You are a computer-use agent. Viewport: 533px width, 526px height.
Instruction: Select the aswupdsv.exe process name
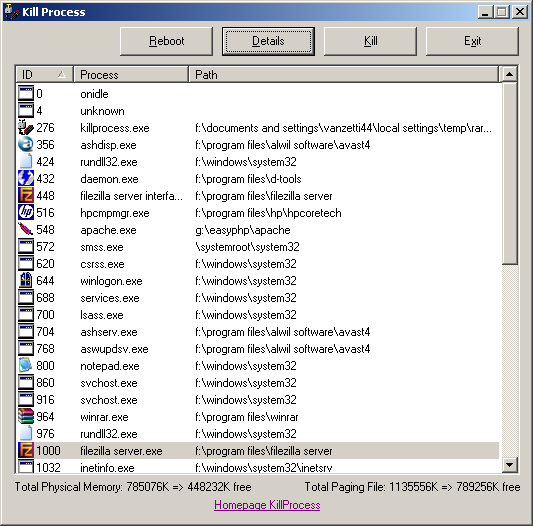pyautogui.click(x=114, y=349)
